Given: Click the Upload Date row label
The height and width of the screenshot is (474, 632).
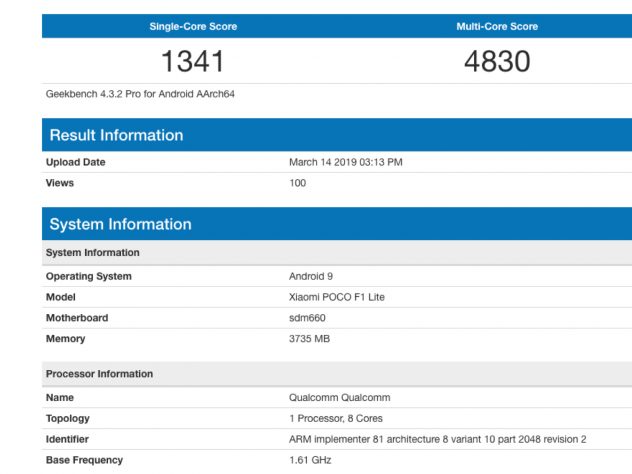Looking at the screenshot, I should 76,162.
